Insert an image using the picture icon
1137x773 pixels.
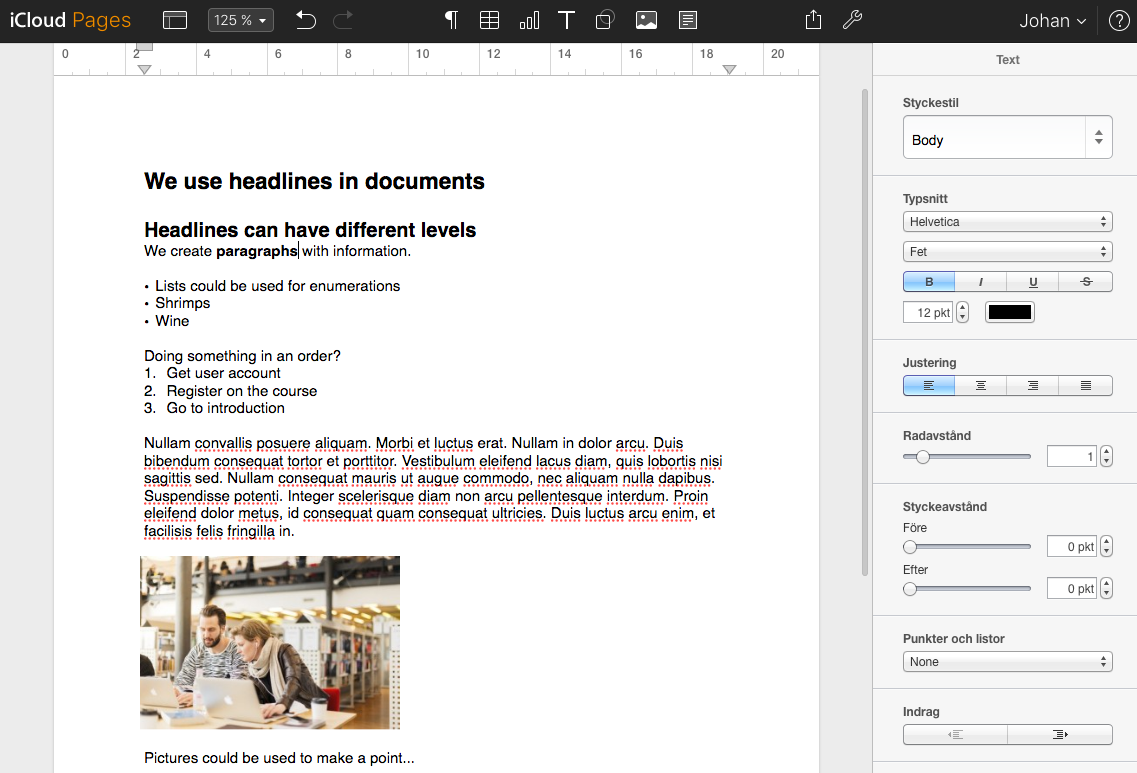pyautogui.click(x=647, y=20)
